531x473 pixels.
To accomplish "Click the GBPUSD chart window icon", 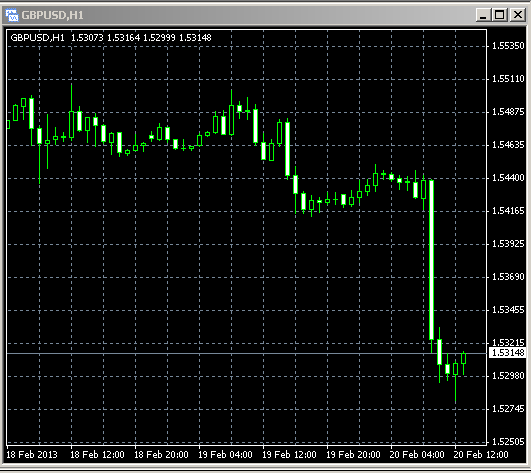I will 12,15.
